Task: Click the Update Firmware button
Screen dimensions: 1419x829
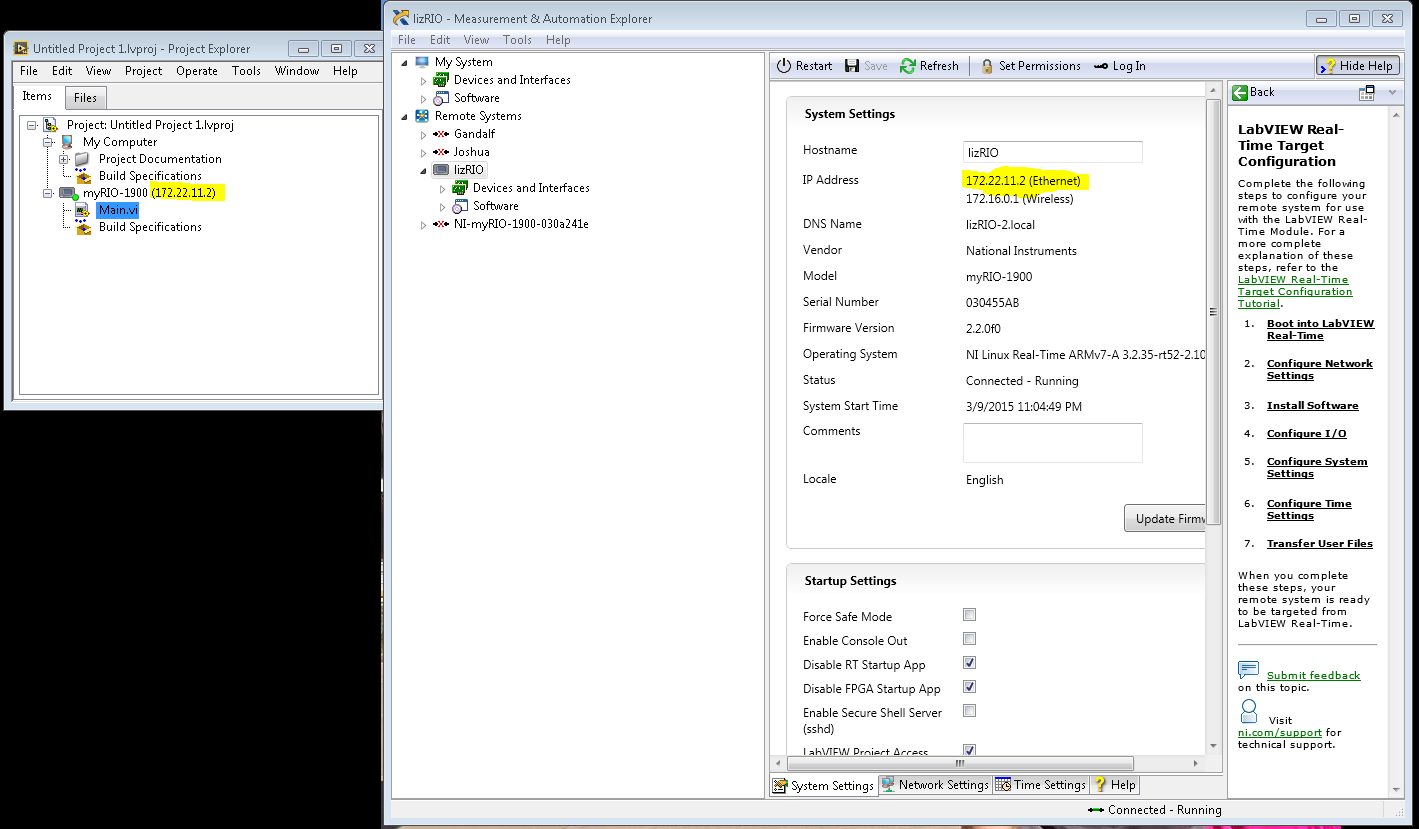Action: 1166,519
